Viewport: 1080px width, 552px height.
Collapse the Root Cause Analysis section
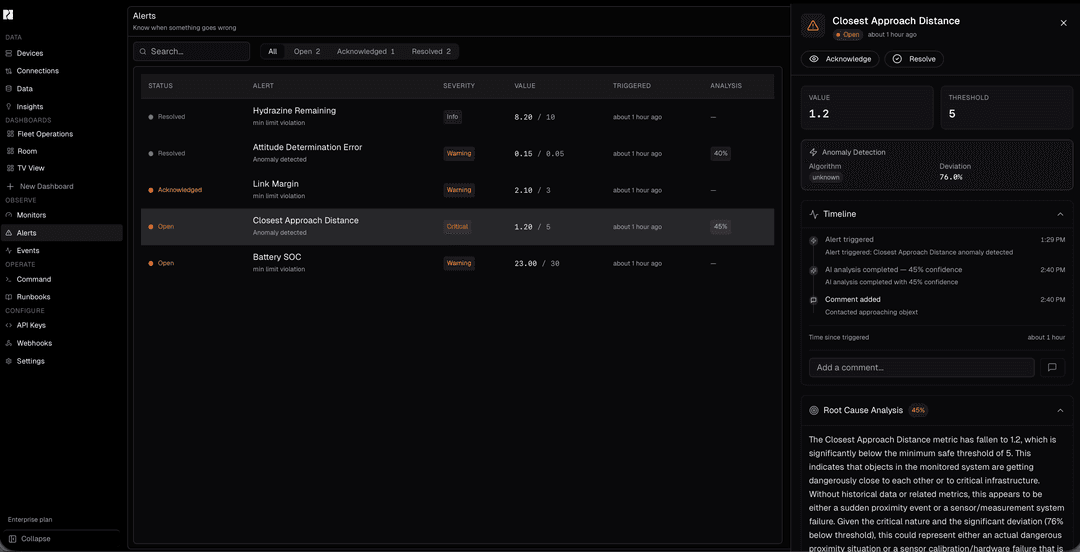1060,410
